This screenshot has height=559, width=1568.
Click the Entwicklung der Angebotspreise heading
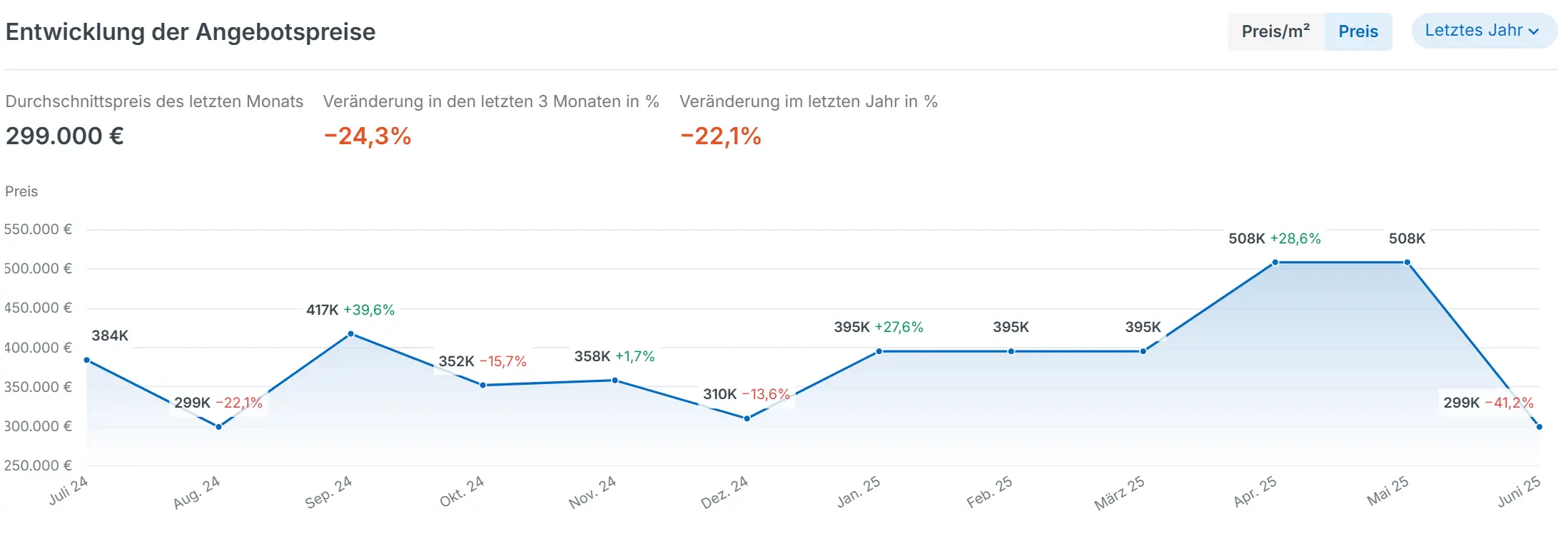(191, 32)
